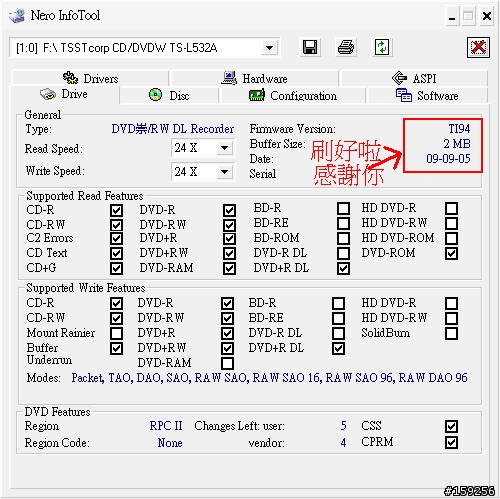Toggle DVD+R DL read checkbox

[x=343, y=268]
